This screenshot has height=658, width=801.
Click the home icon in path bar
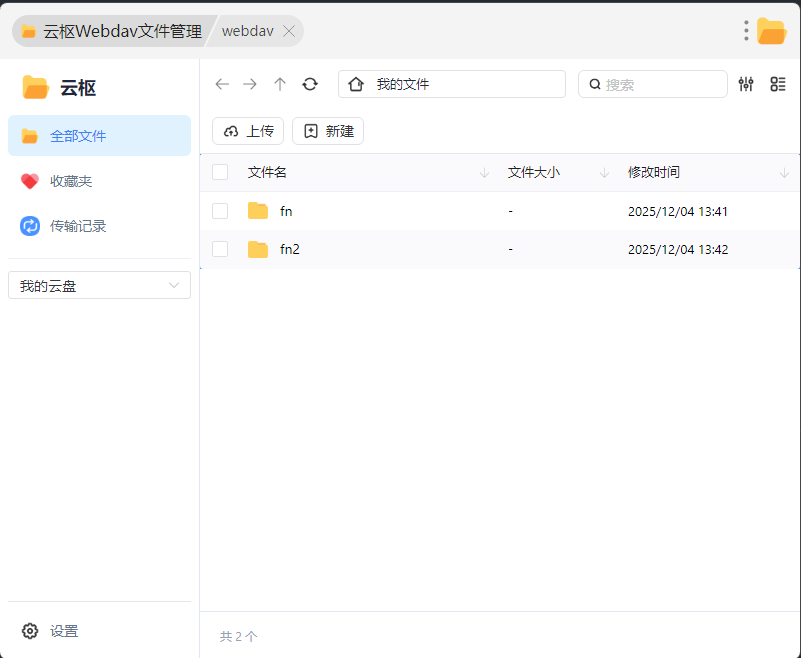coord(356,85)
